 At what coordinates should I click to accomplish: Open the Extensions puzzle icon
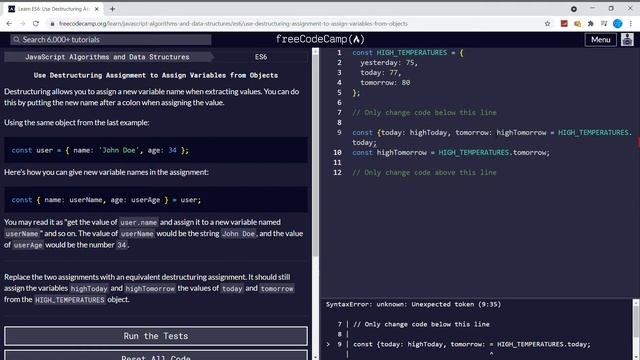click(591, 24)
